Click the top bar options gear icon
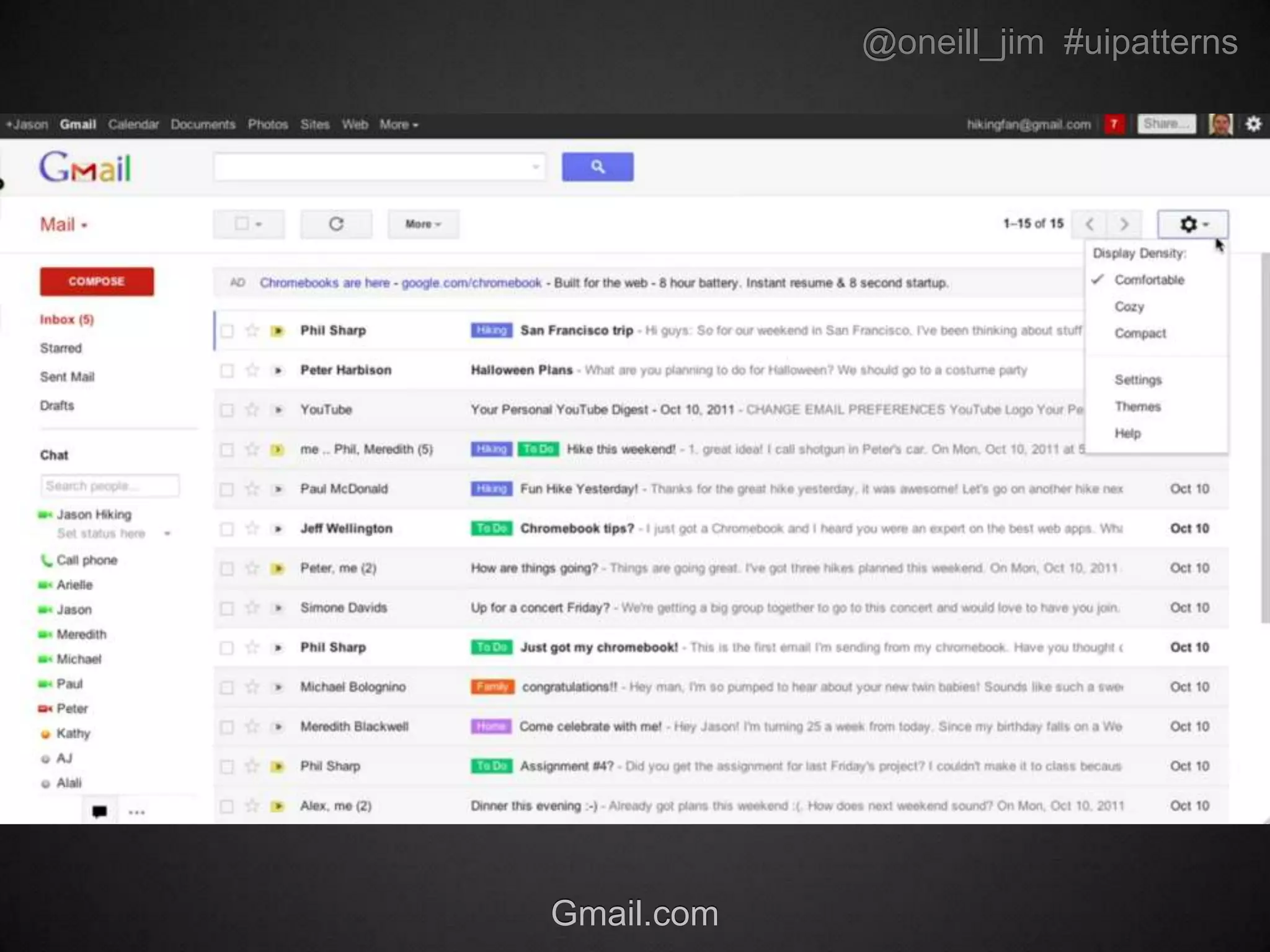This screenshot has width=1270, height=952. tap(1253, 124)
